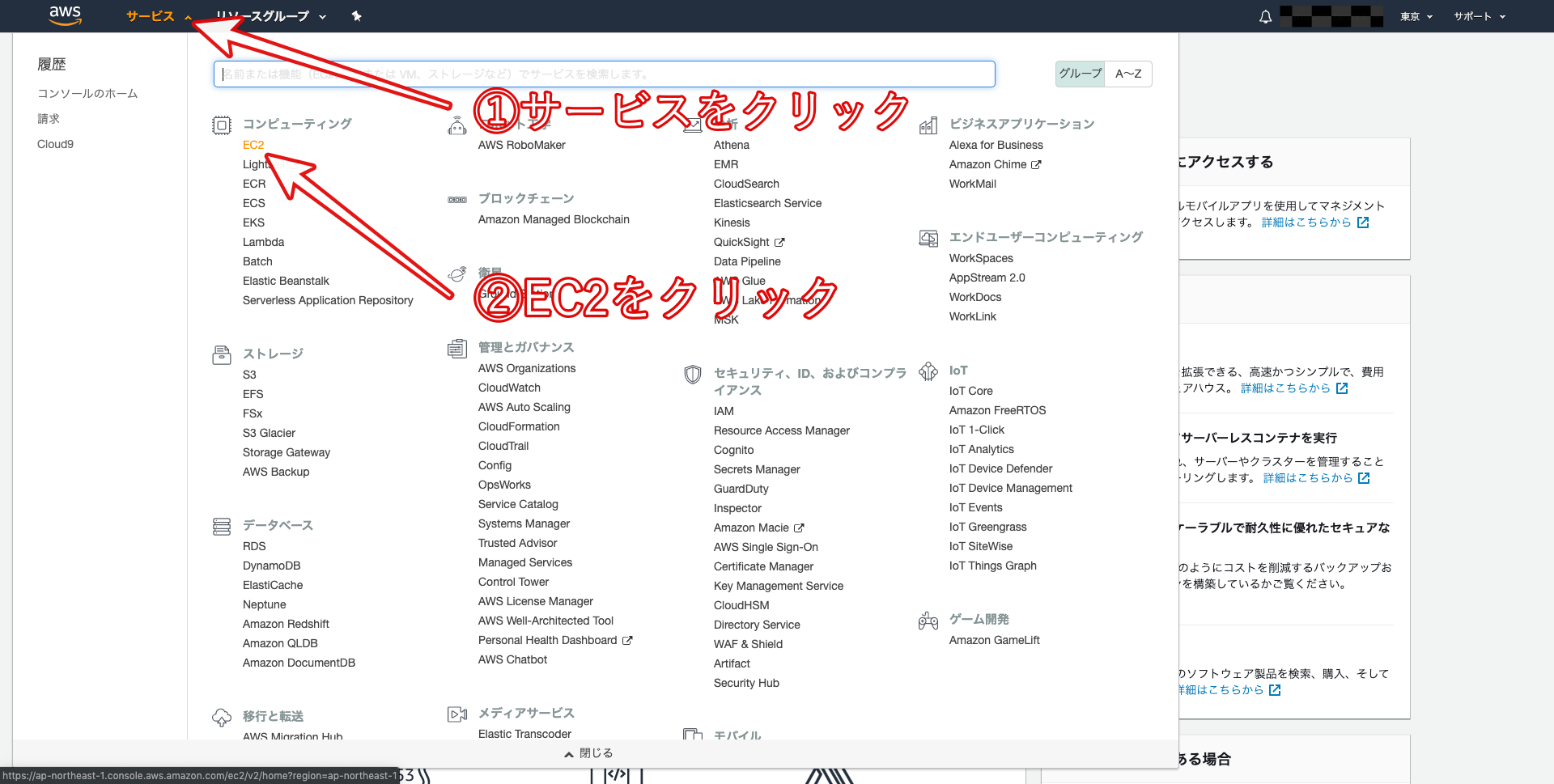This screenshot has width=1554, height=784.
Task: Click the コンピューティング chip icon
Action: click(x=221, y=125)
